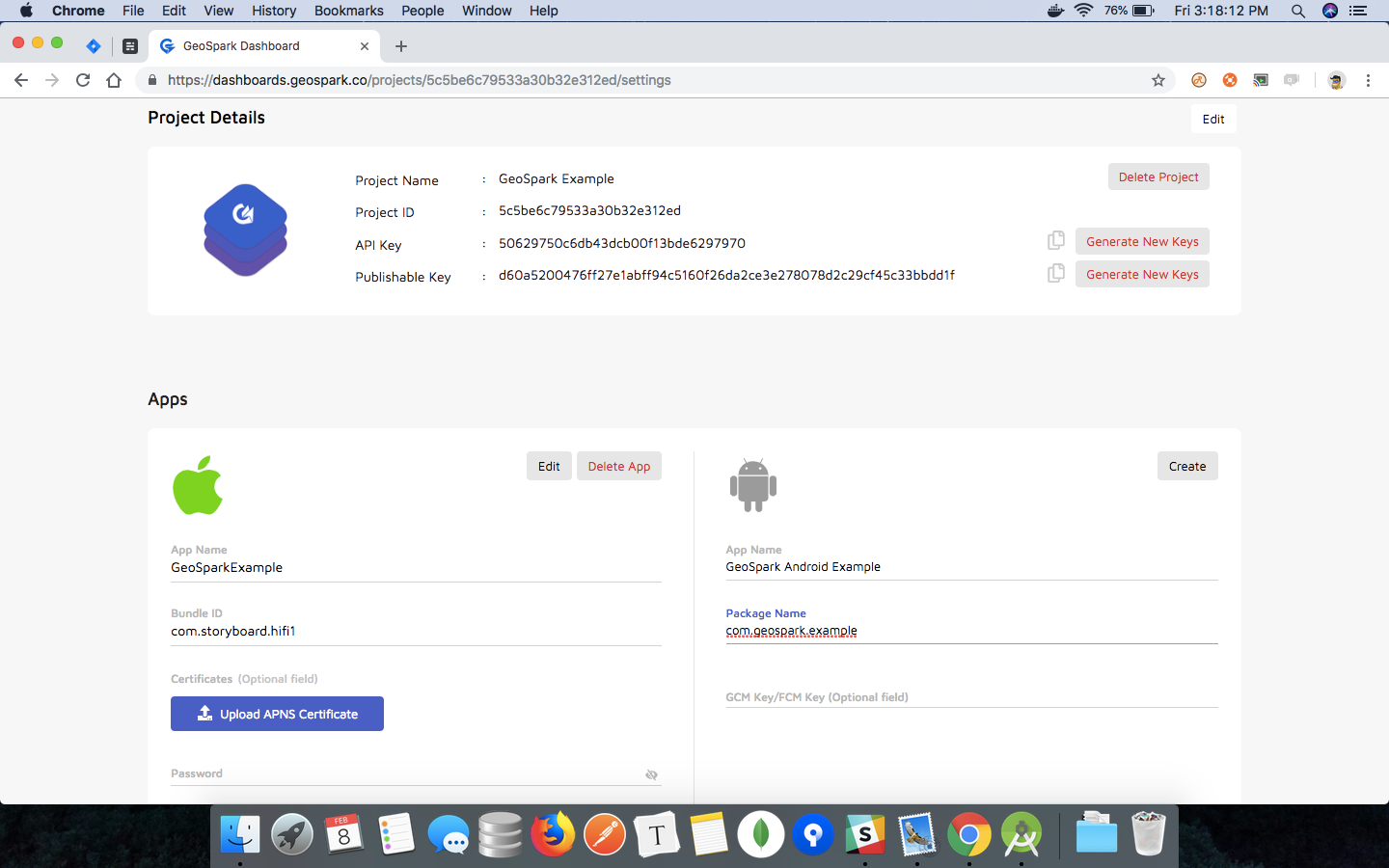Image resolution: width=1389 pixels, height=868 pixels.
Task: Open the View menu
Action: [218, 11]
